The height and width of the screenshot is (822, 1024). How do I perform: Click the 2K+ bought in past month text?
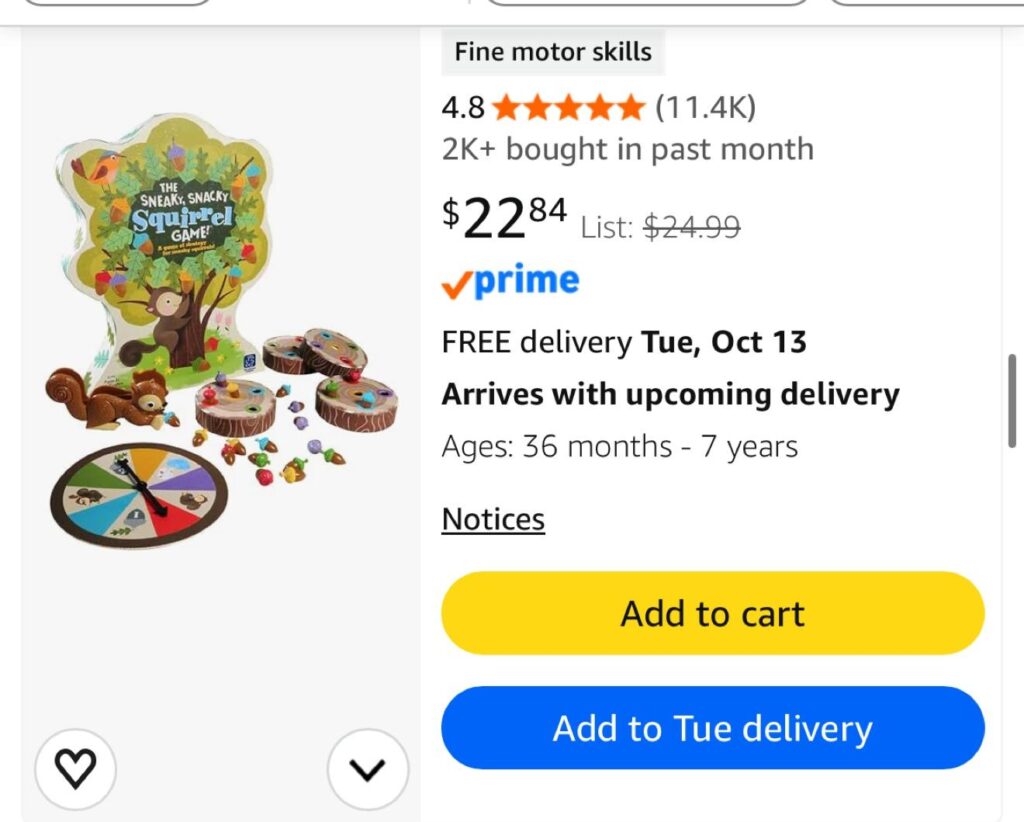coord(628,150)
